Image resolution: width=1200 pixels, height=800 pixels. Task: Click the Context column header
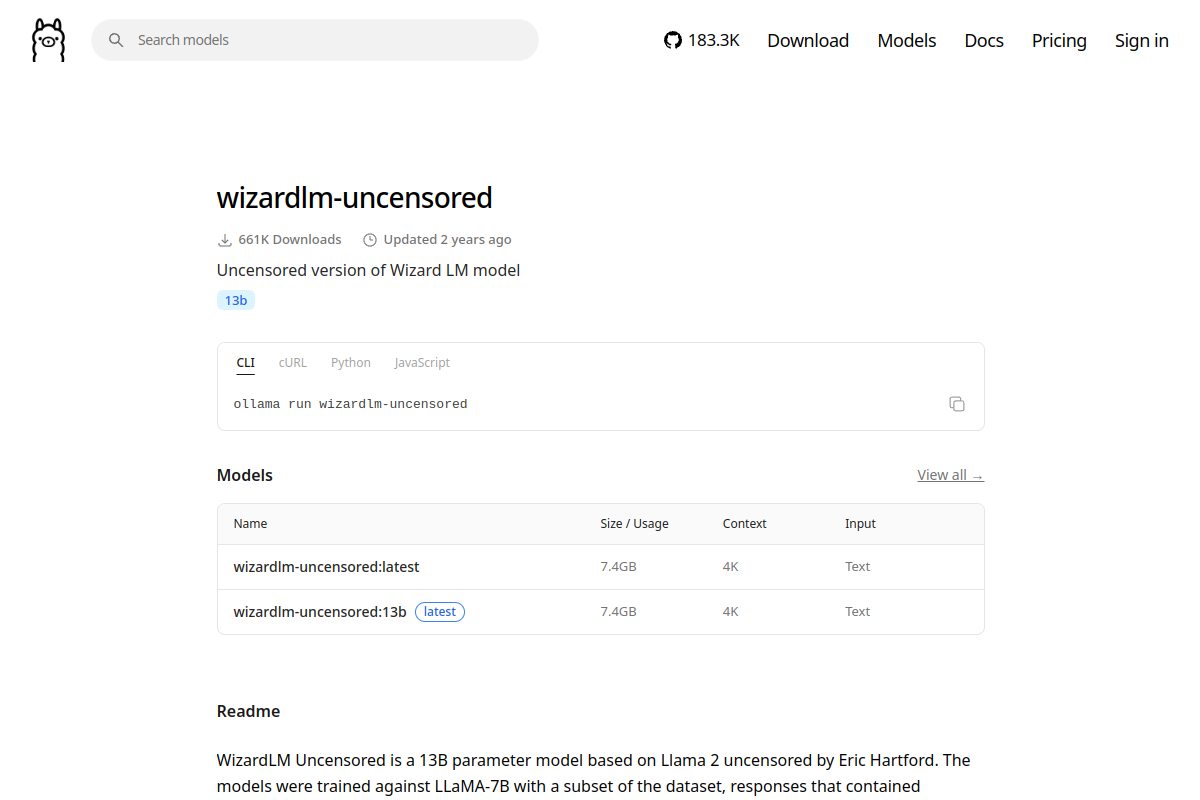(745, 524)
